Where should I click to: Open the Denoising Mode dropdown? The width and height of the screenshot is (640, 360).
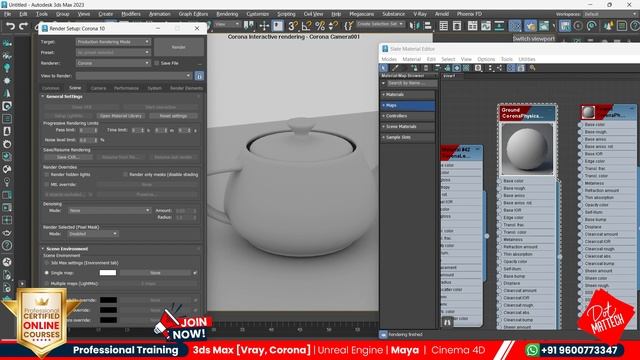coord(110,211)
